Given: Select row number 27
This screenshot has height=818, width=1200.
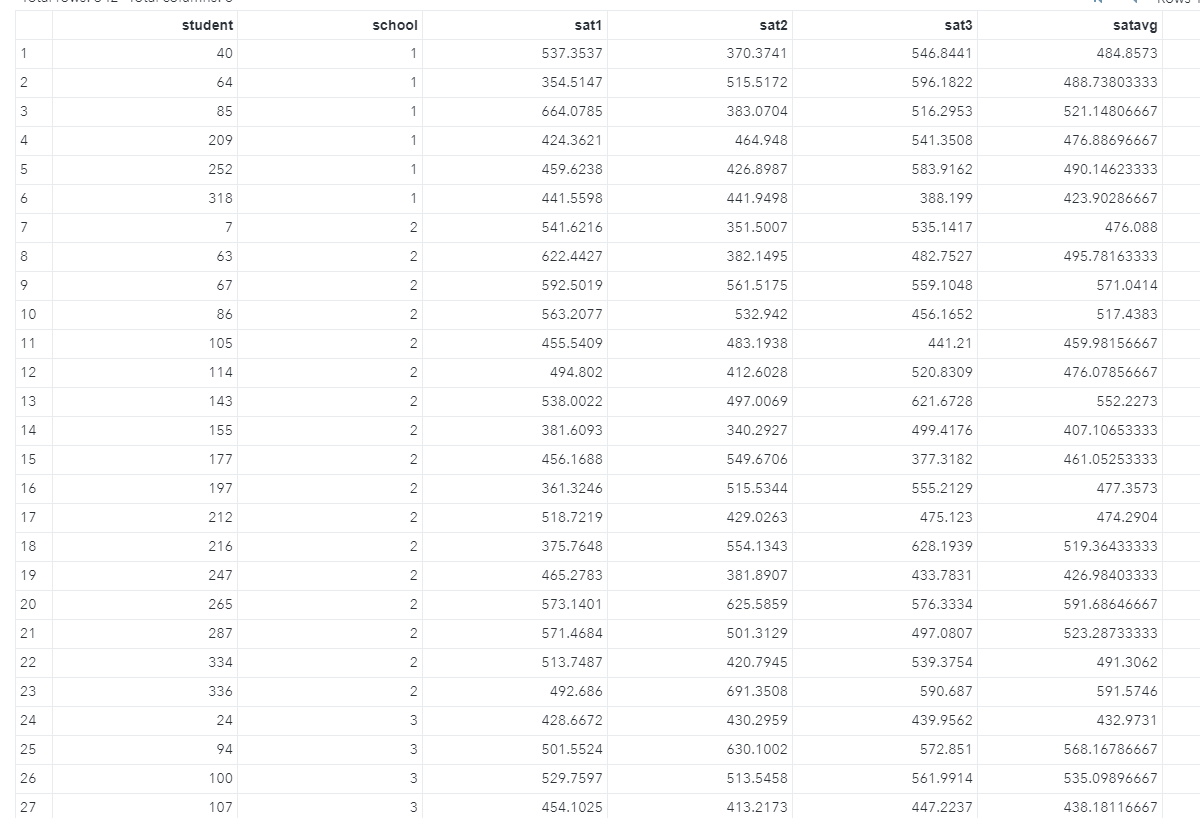Looking at the screenshot, I should tap(28, 807).
